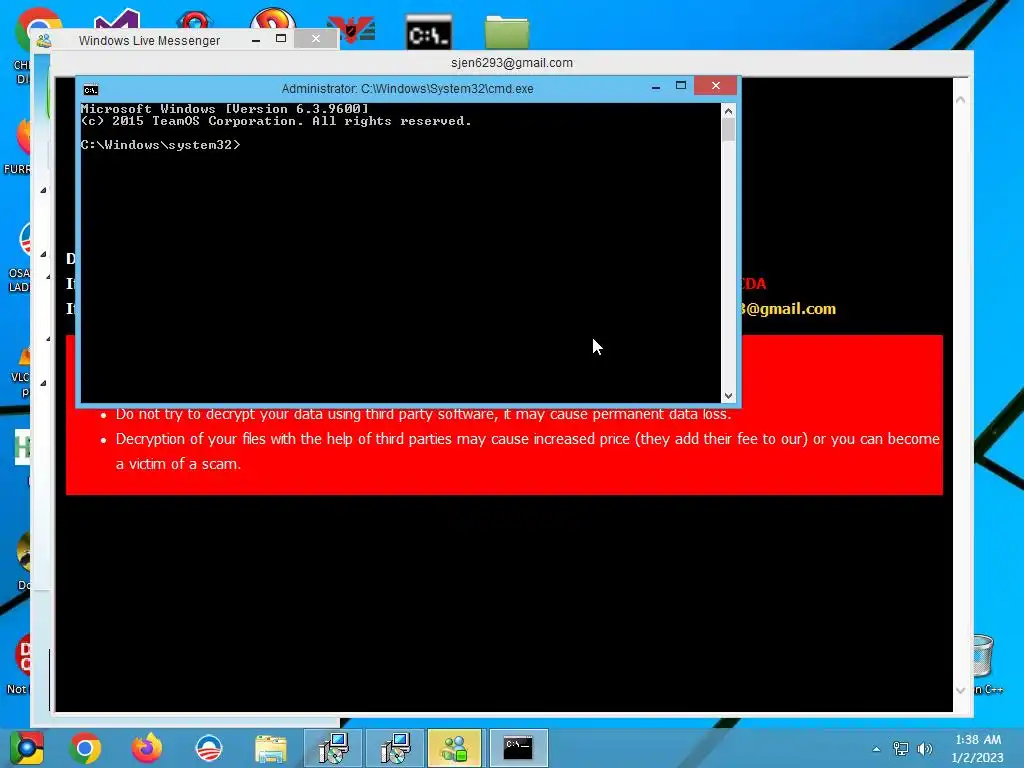The width and height of the screenshot is (1024, 768).
Task: Open the Recycle Bin desktop icon
Action: 984,658
